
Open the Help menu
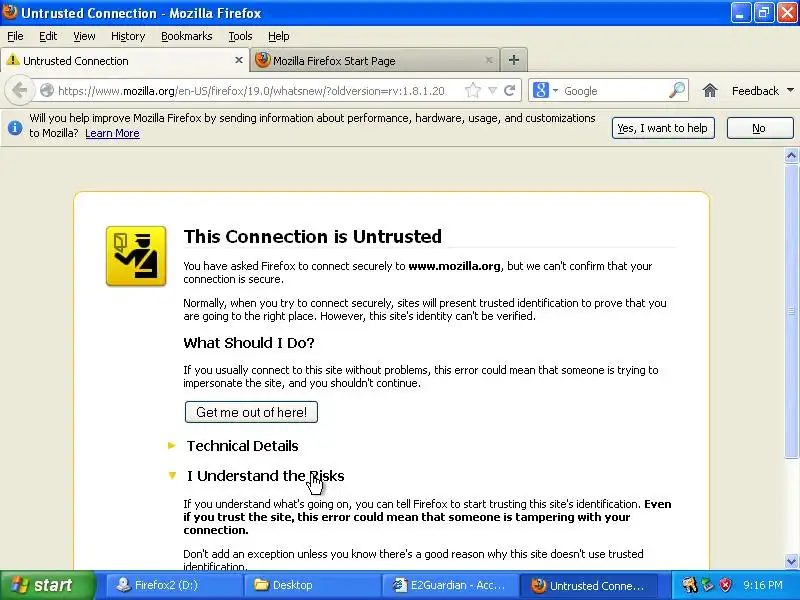(279, 36)
